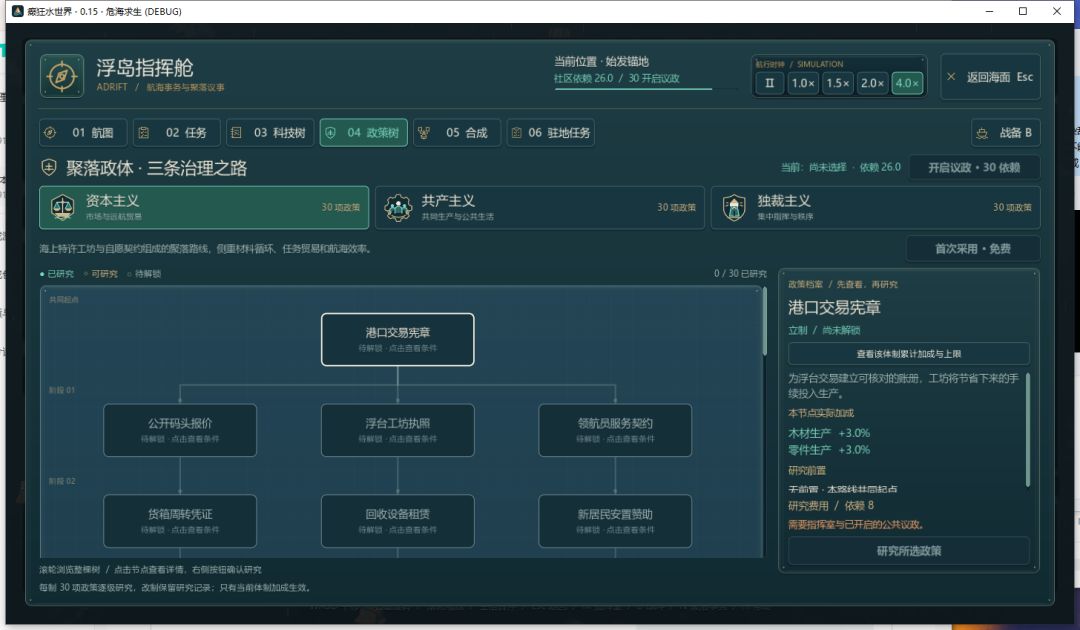Select the 浮台工坊执照 policy node
1080x630 pixels.
pos(397,430)
